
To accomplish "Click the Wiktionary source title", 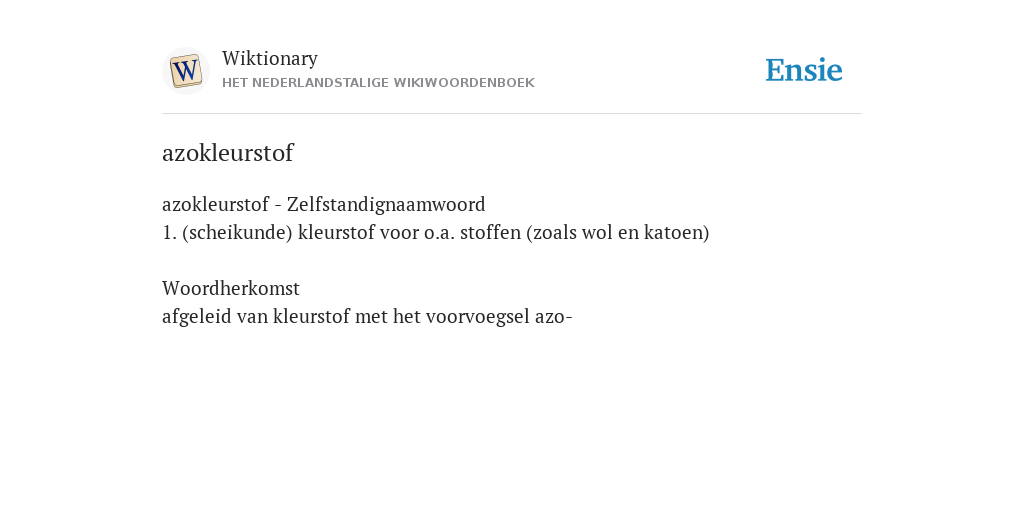I will point(270,59).
